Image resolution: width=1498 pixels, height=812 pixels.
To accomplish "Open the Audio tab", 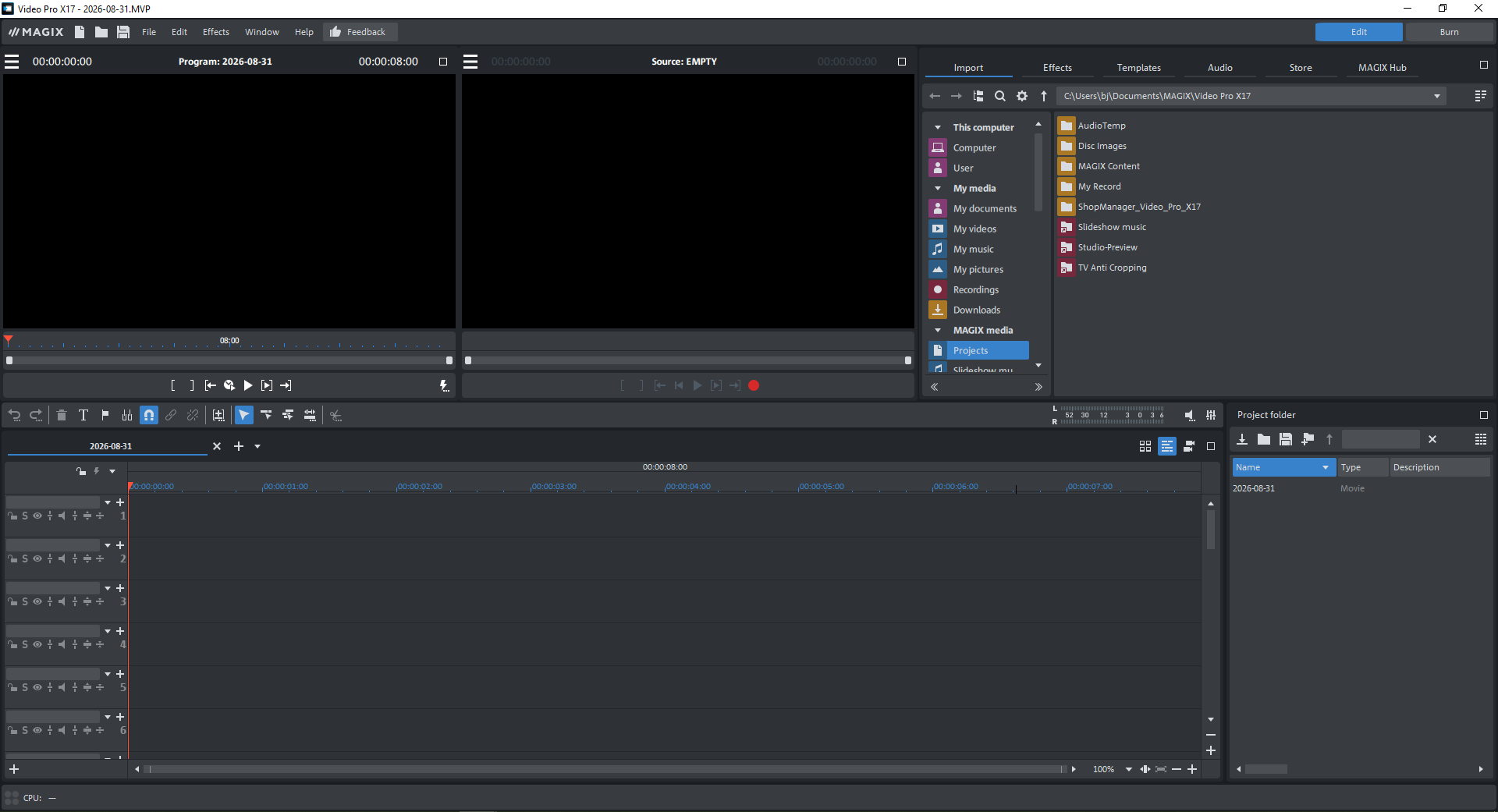I will (1220, 68).
